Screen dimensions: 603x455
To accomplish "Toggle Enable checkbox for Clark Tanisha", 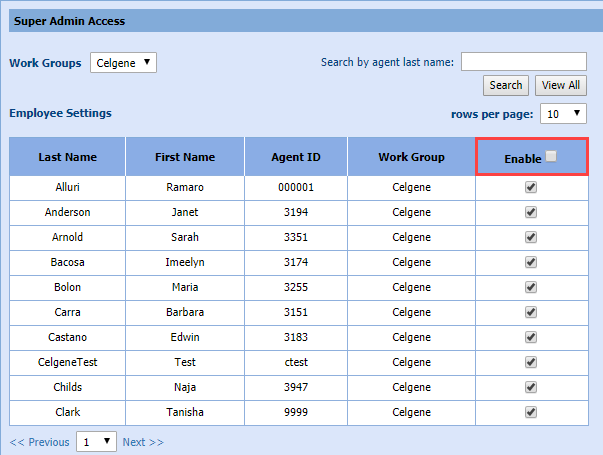I will (531, 412).
